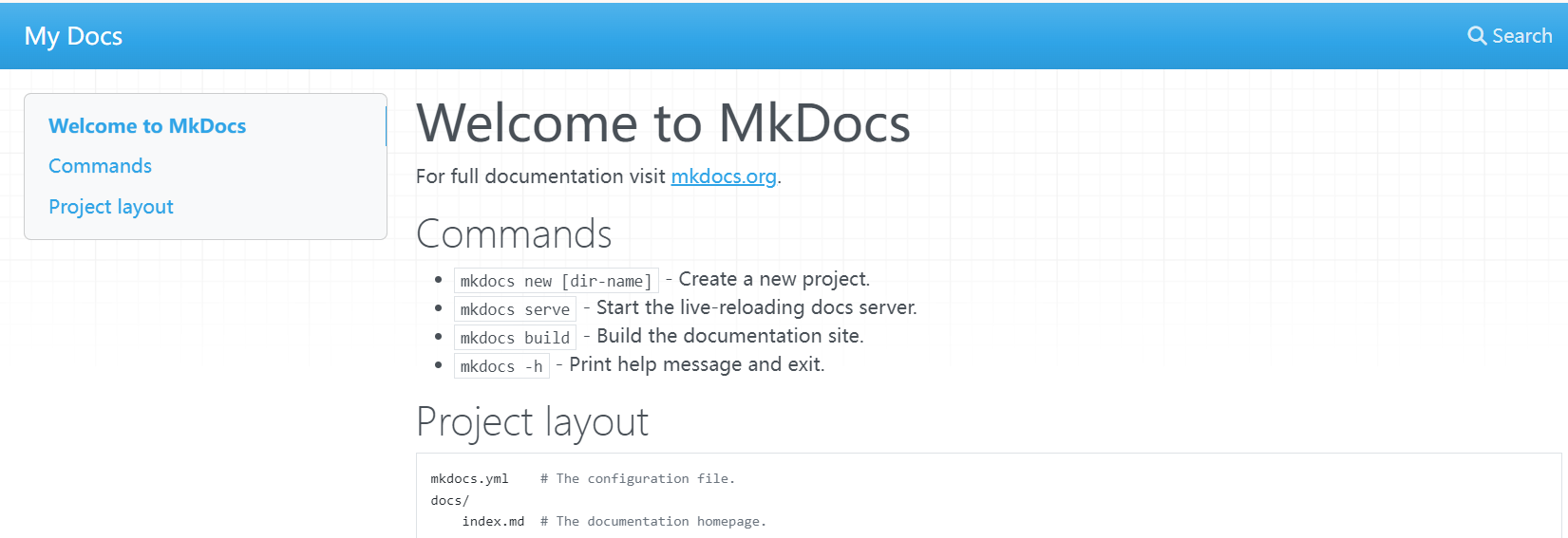Click the 'Create a new project.' text
The width and height of the screenshot is (1568, 538).
coord(774,279)
